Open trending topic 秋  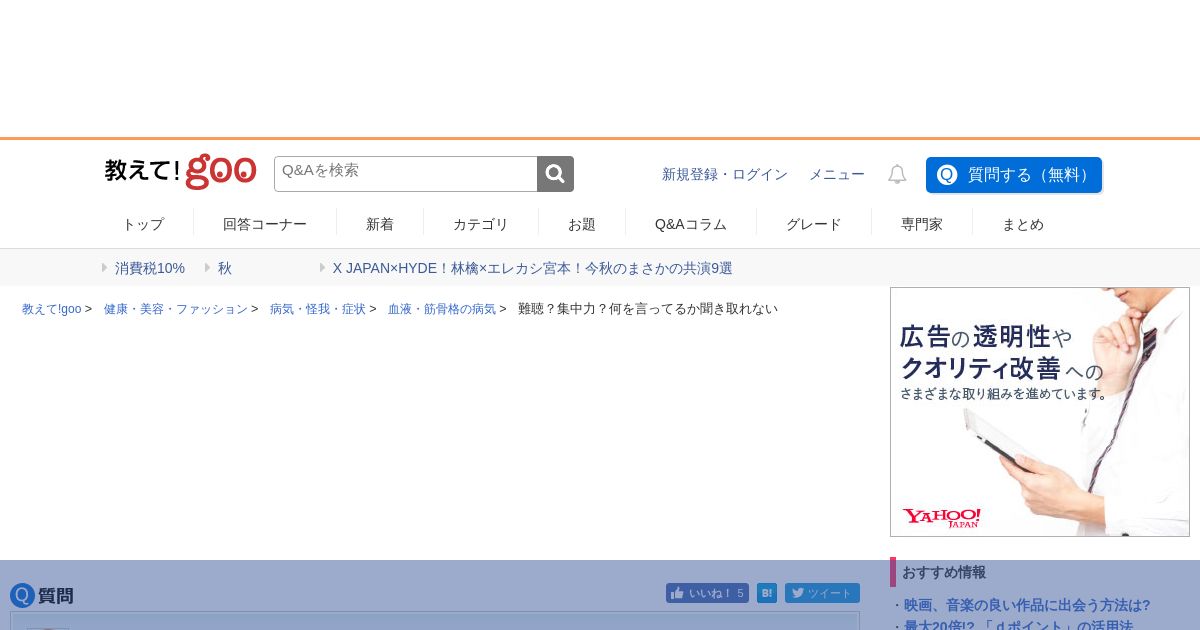click(x=225, y=268)
